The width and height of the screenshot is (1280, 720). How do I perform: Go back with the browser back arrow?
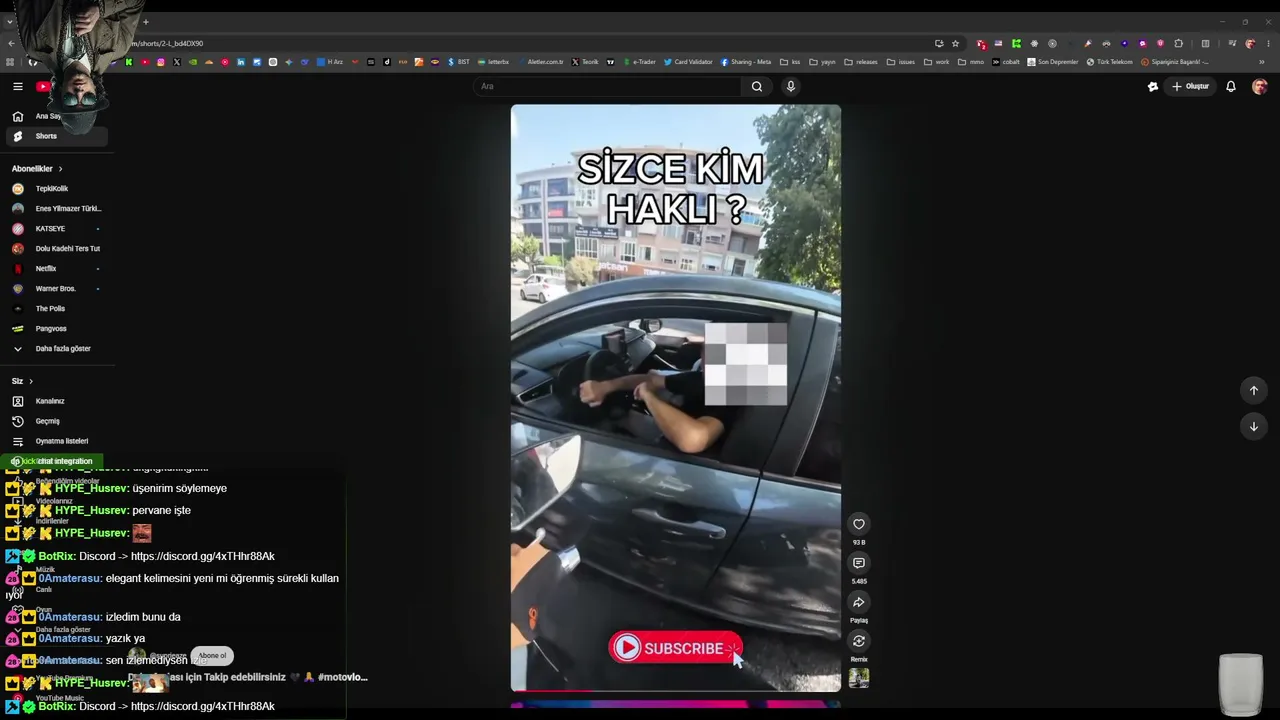[x=11, y=44]
